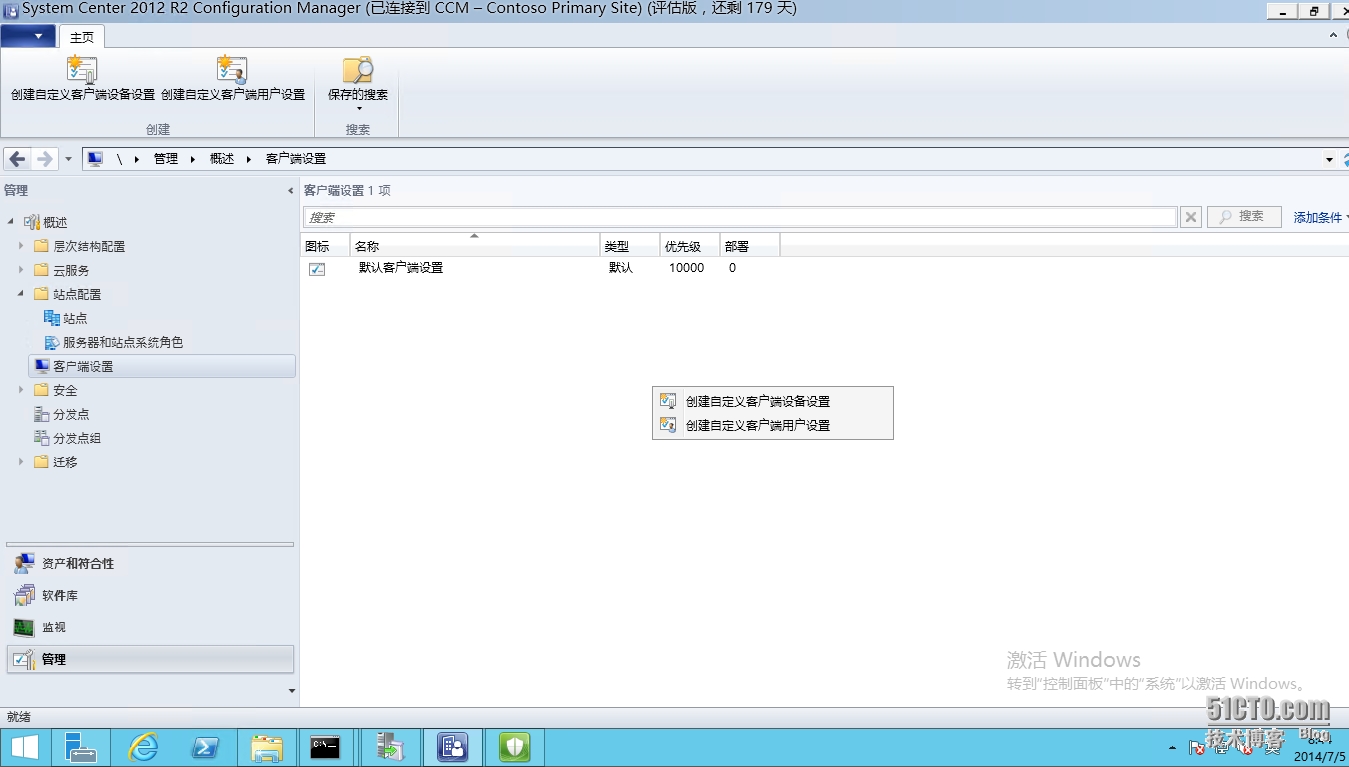Open the command prompt taskbar icon
The image size is (1349, 767).
(x=325, y=747)
